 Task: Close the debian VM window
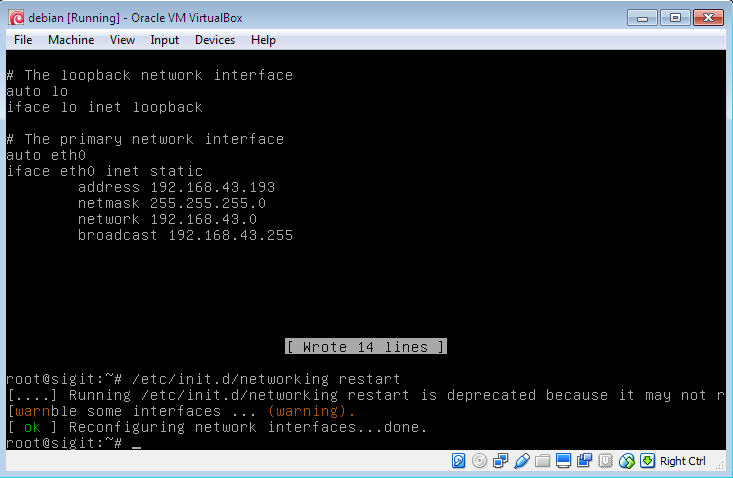709,18
